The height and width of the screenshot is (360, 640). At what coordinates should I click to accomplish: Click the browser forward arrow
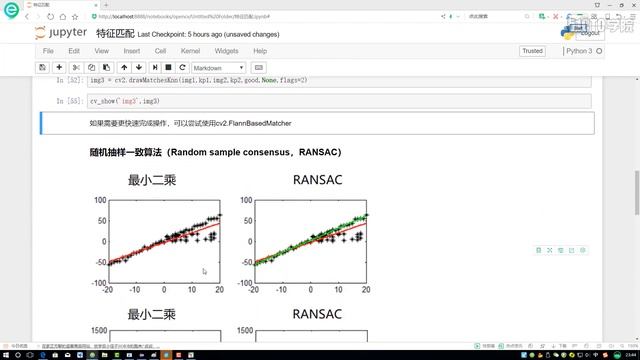[x=38, y=17]
